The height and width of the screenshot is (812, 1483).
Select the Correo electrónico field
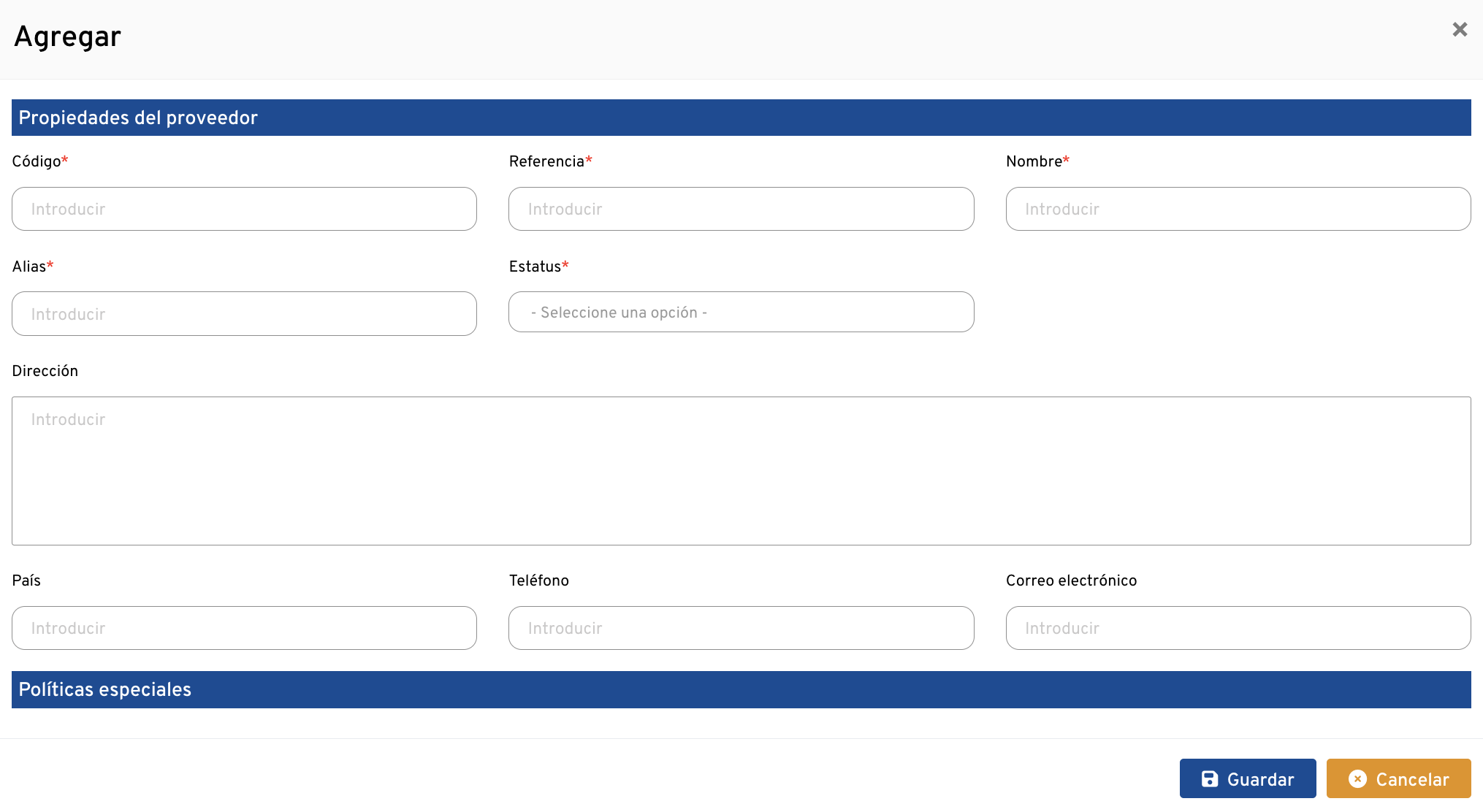(1238, 628)
